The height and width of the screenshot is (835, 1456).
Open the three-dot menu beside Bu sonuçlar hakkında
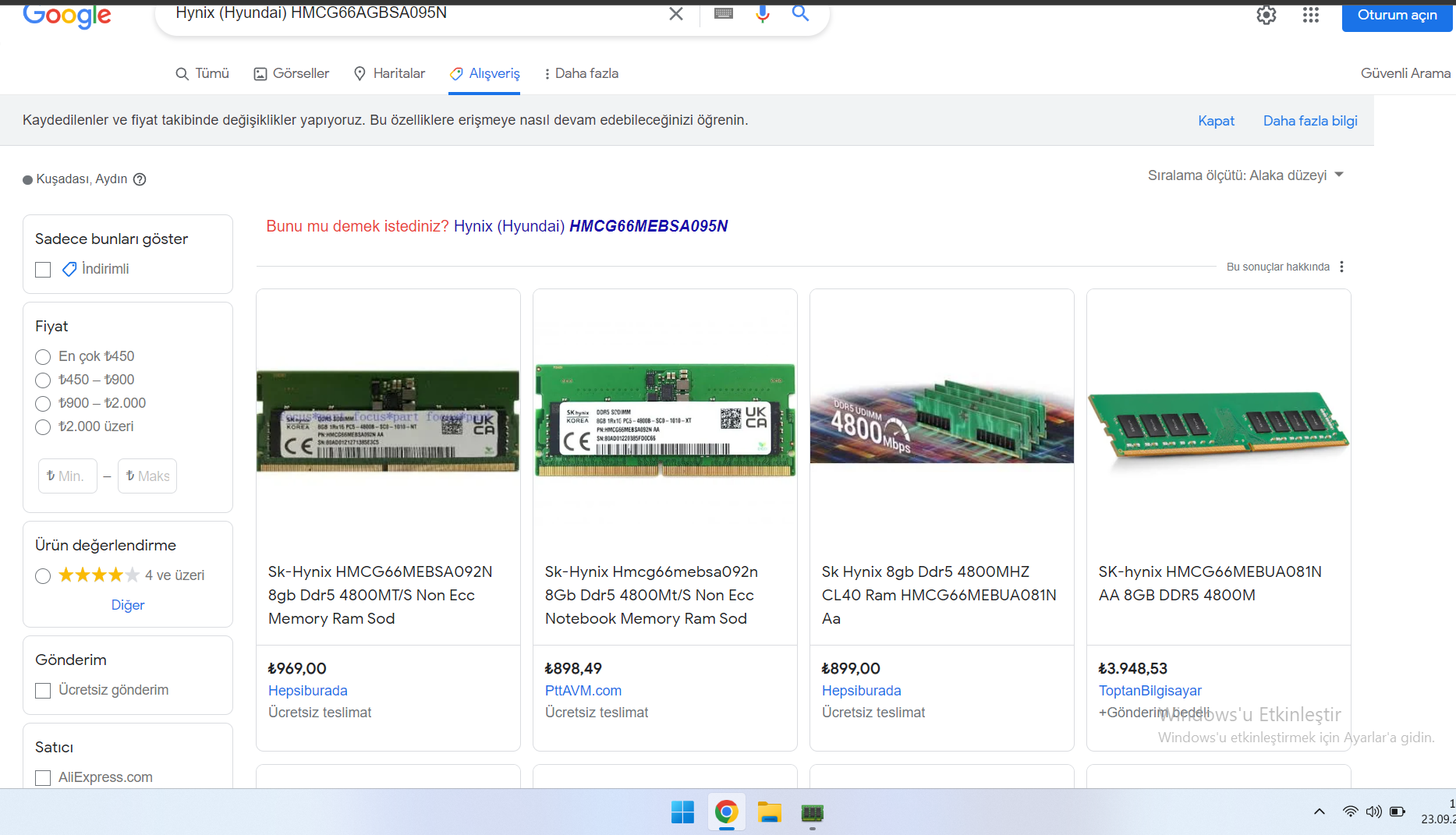tap(1341, 267)
